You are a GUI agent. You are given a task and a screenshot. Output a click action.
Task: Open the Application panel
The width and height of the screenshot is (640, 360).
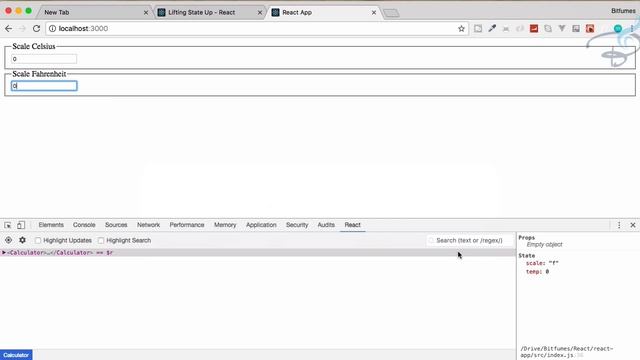261,225
